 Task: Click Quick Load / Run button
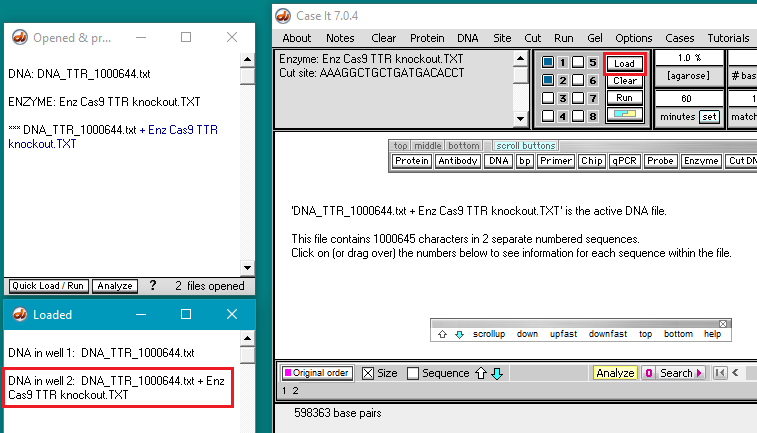pyautogui.click(x=48, y=286)
